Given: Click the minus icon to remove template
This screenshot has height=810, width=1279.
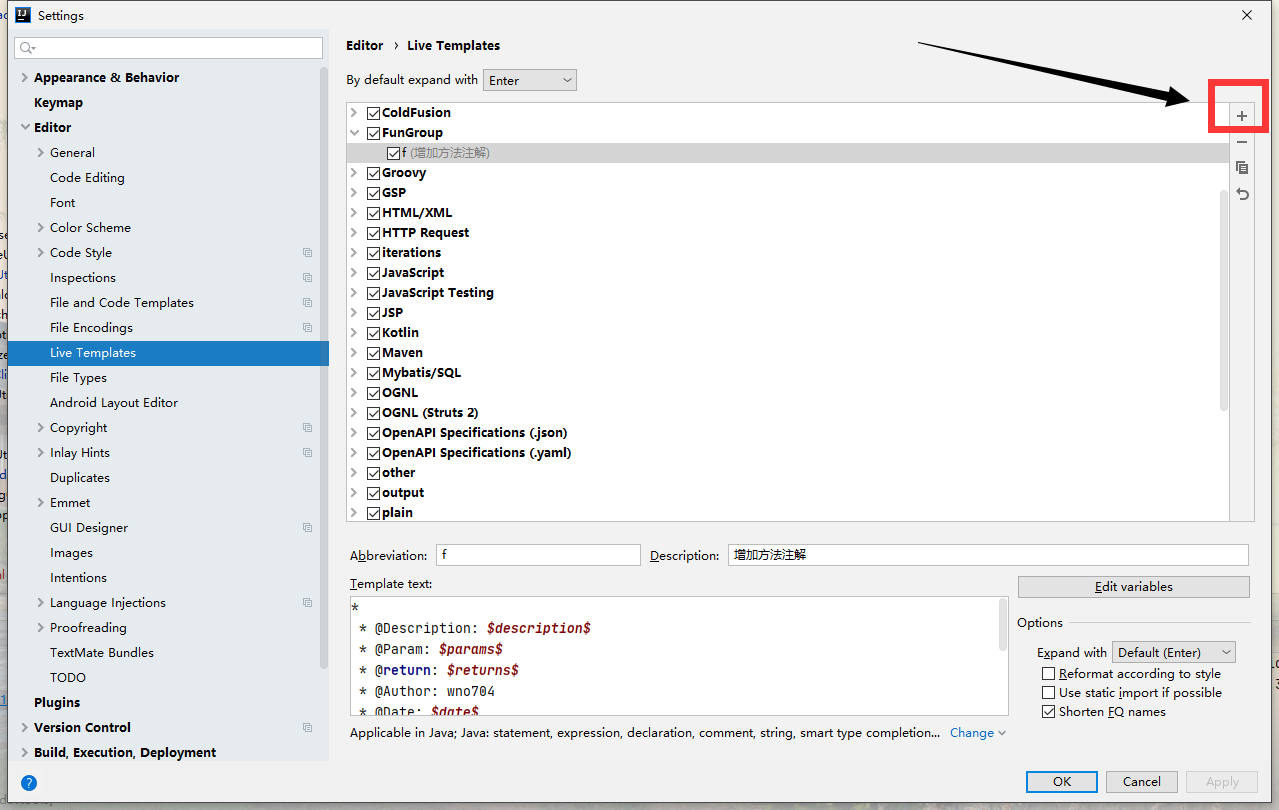Looking at the screenshot, I should point(1241,142).
